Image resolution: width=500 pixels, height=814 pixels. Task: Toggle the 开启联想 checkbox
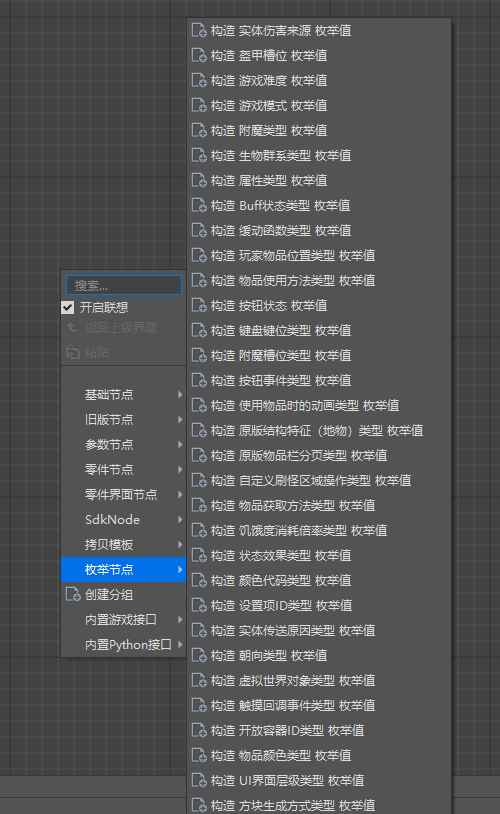pyautogui.click(x=67, y=307)
